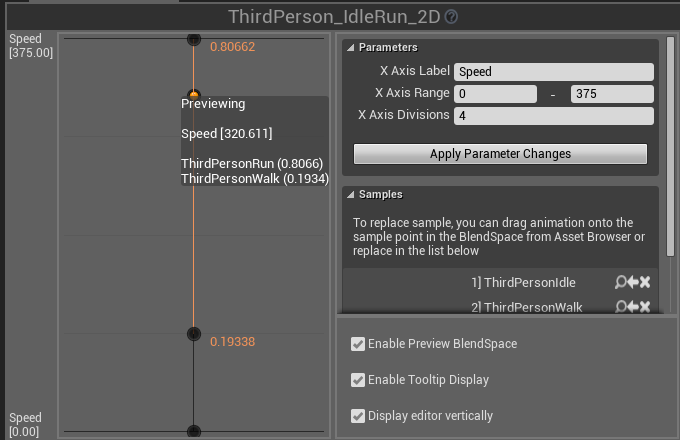Collapse the Samples section
The image size is (680, 440).
click(350, 195)
